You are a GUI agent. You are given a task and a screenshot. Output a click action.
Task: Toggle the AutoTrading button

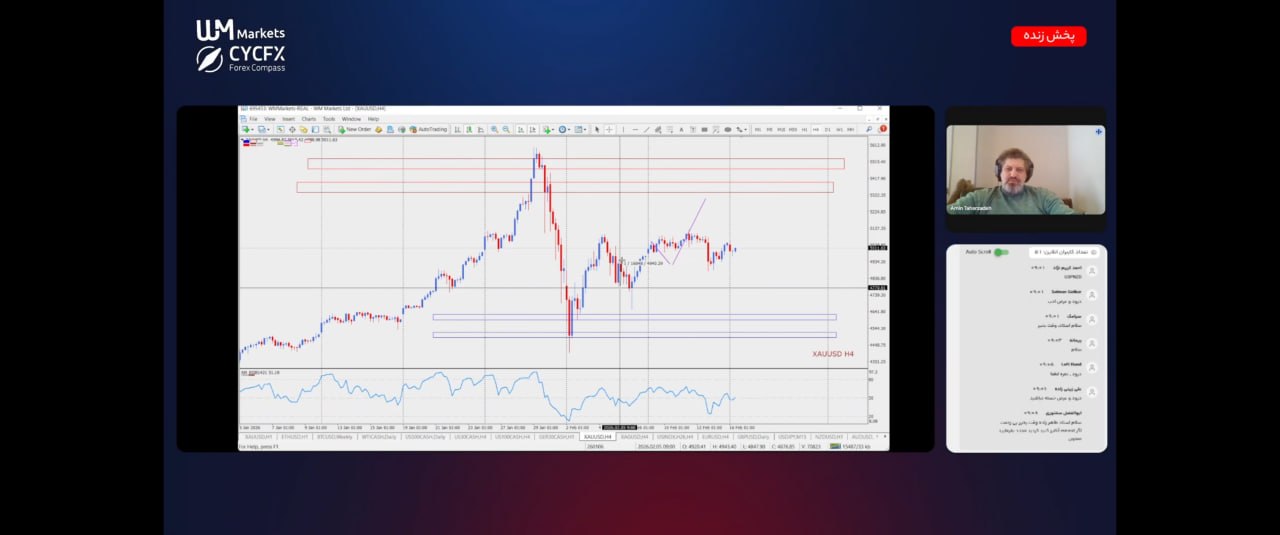tap(428, 129)
